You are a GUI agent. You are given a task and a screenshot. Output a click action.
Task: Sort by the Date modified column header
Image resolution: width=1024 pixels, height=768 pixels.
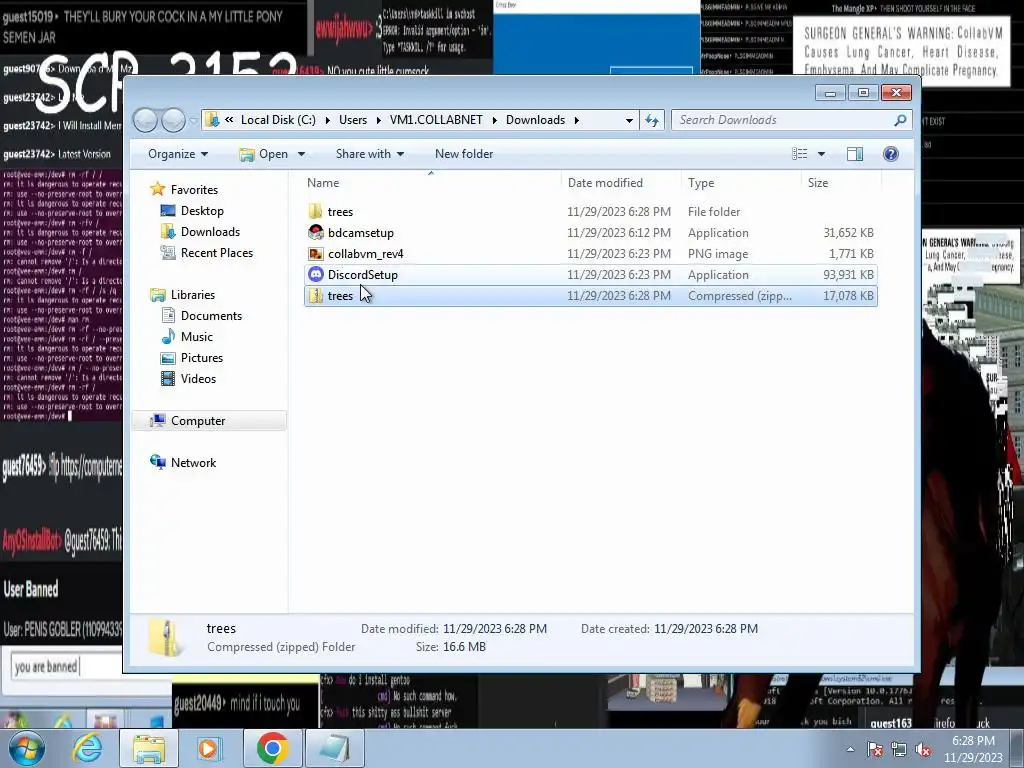[x=620, y=183]
